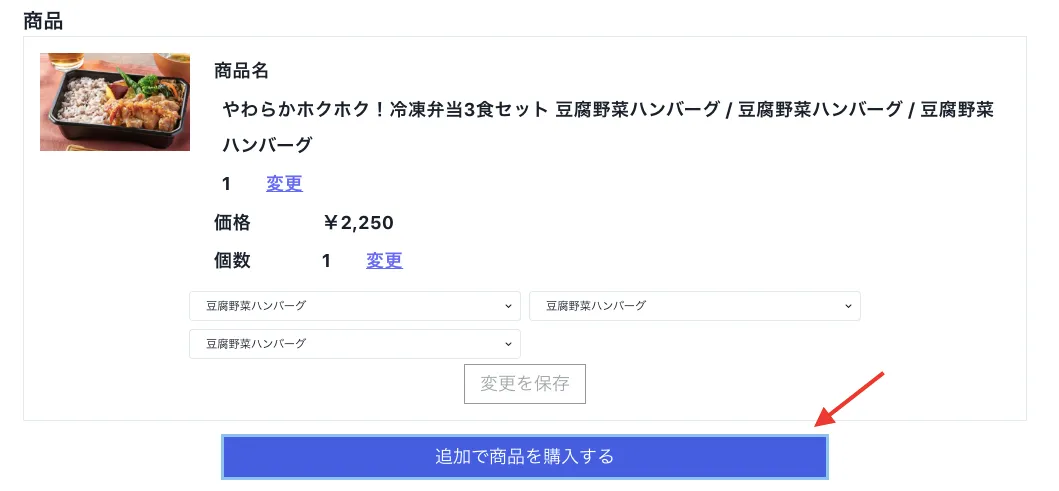Click the 商品 section heading
The height and width of the screenshot is (491, 1059).
point(43,19)
